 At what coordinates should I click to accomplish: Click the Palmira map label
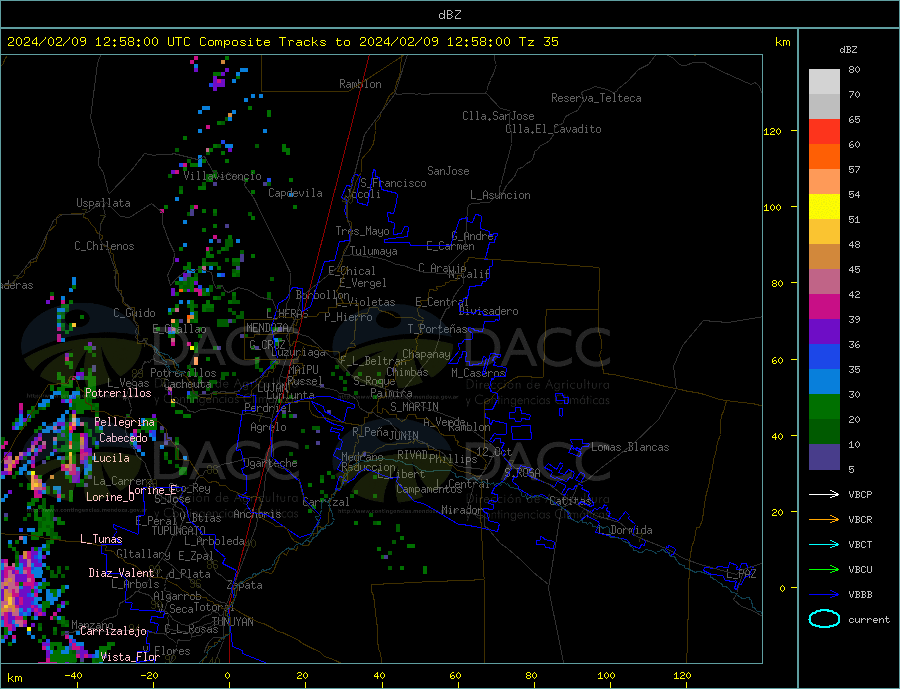pyautogui.click(x=391, y=393)
